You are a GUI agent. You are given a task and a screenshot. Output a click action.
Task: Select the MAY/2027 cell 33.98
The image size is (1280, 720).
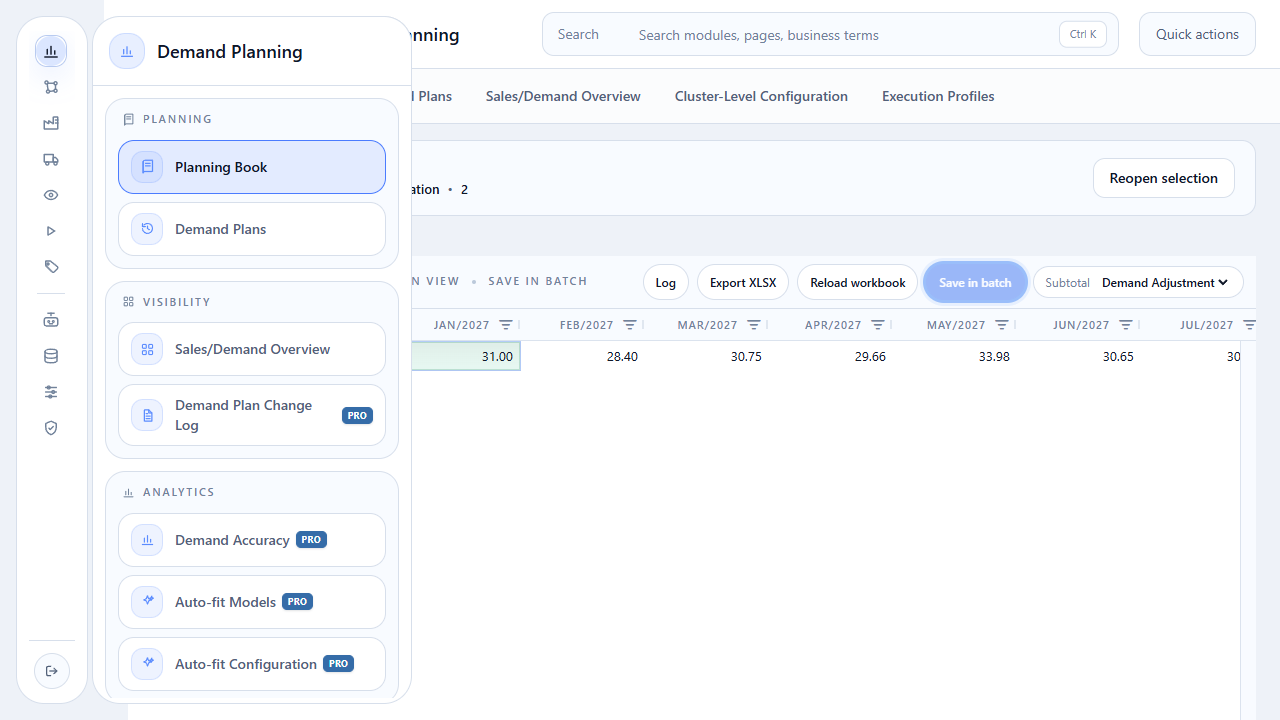[x=954, y=356]
